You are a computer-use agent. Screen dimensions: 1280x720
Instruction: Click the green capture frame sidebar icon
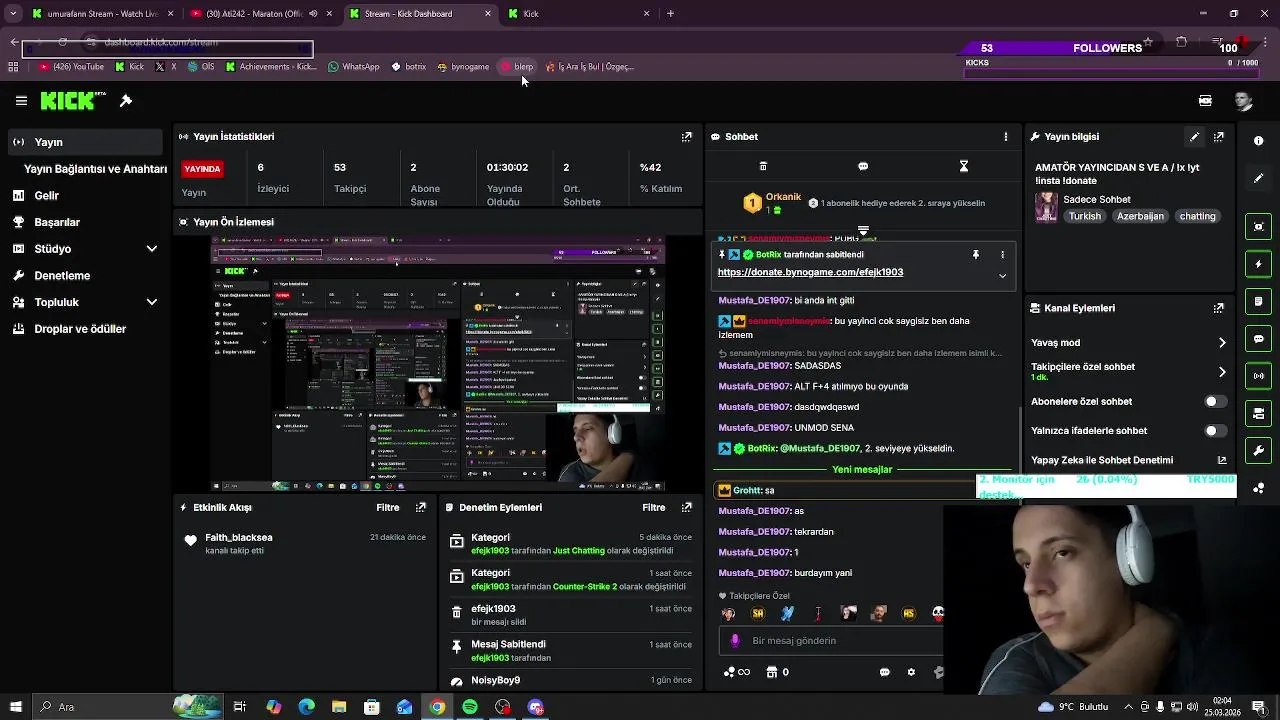1259,227
